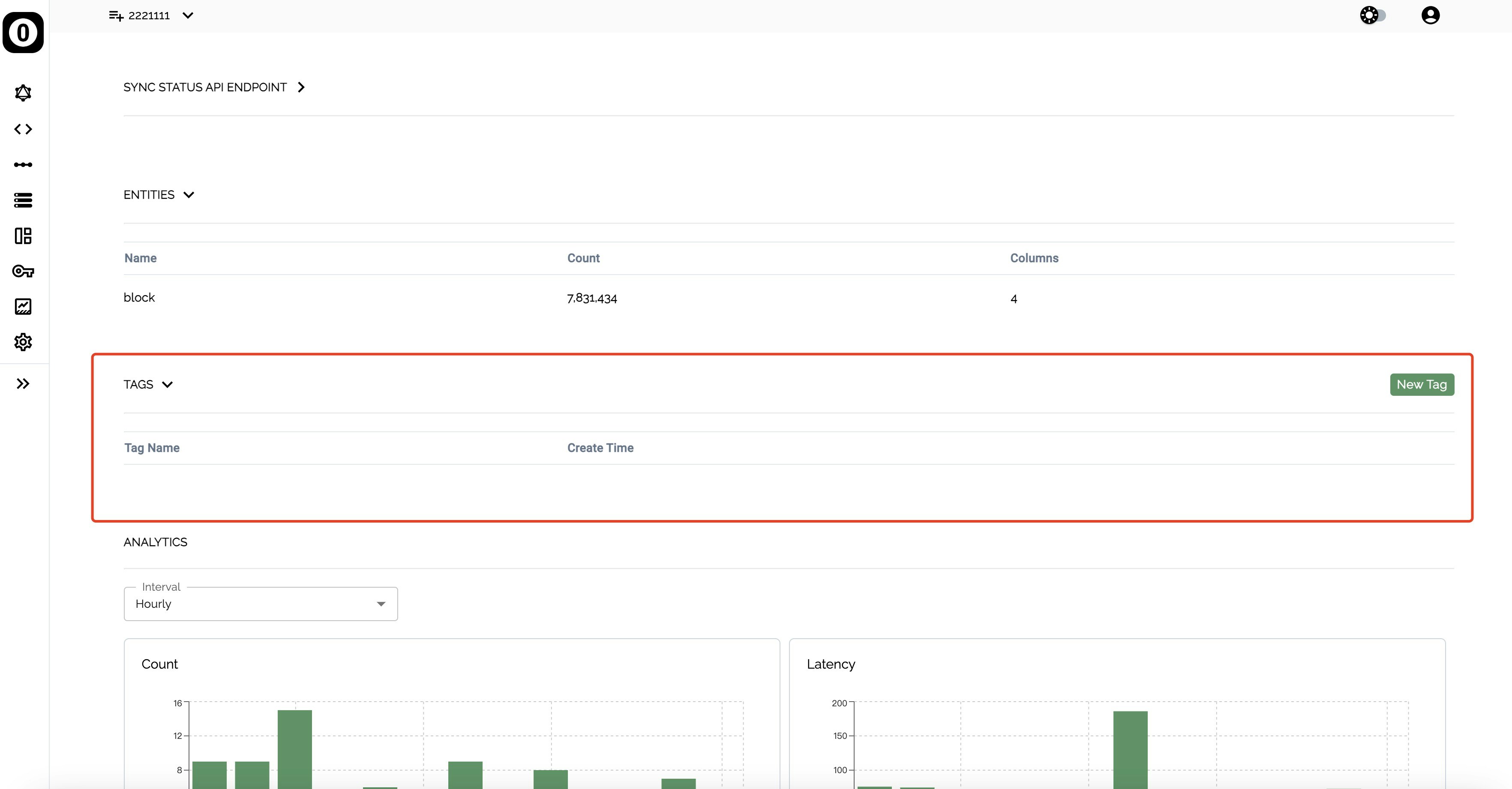Click the app logo in the sidebar
The height and width of the screenshot is (789, 1512).
coord(23,32)
